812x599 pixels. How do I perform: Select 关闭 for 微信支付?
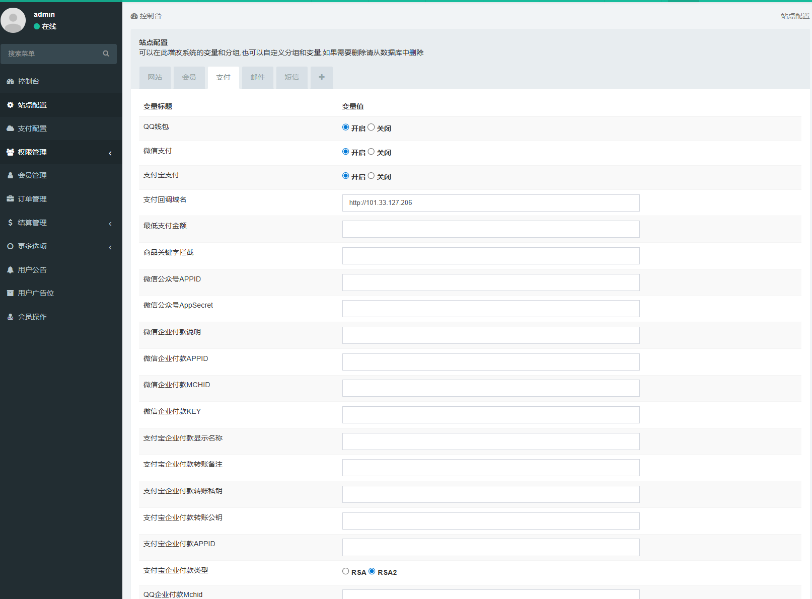[x=372, y=152]
